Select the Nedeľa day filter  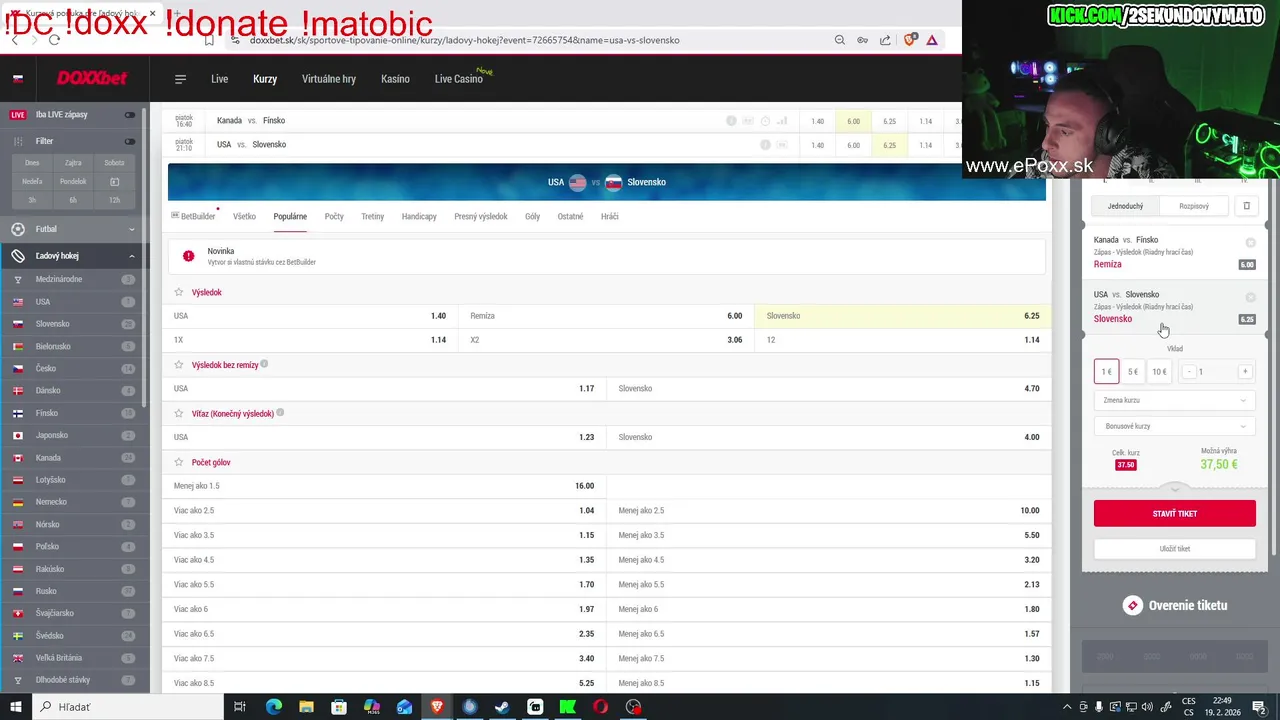coord(32,182)
